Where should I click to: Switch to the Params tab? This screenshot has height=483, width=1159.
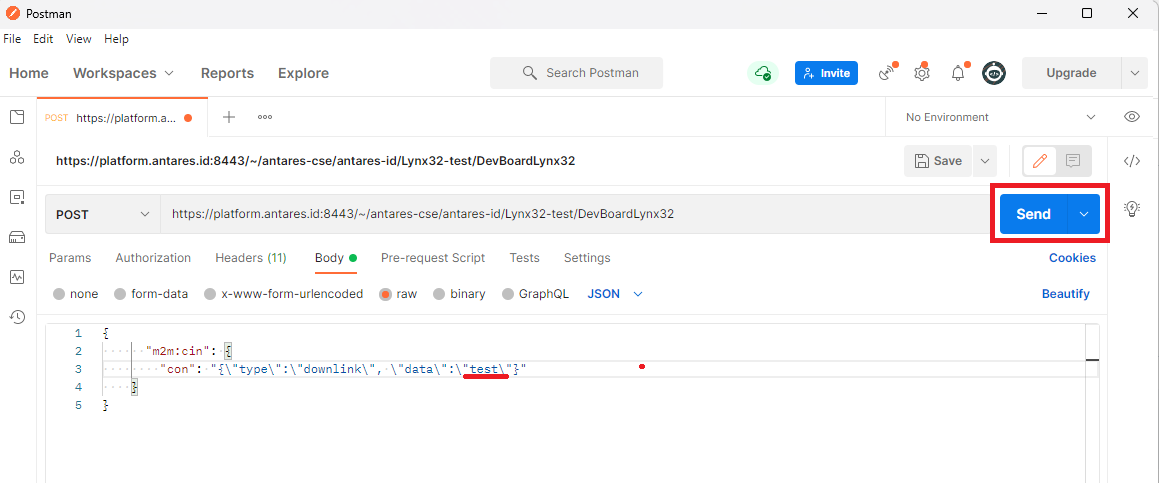coord(70,258)
